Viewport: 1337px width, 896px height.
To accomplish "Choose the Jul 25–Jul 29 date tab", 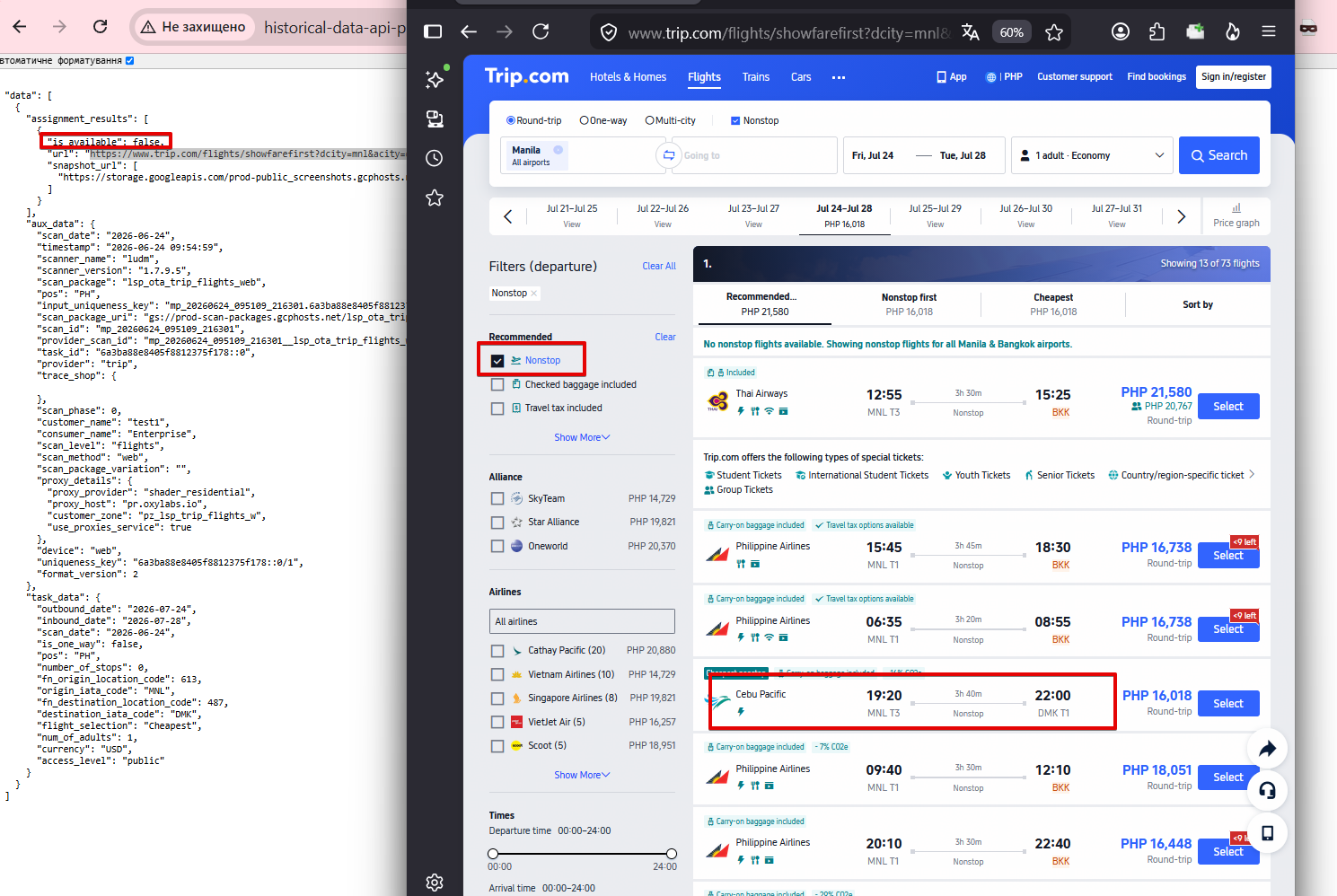I will (935, 215).
